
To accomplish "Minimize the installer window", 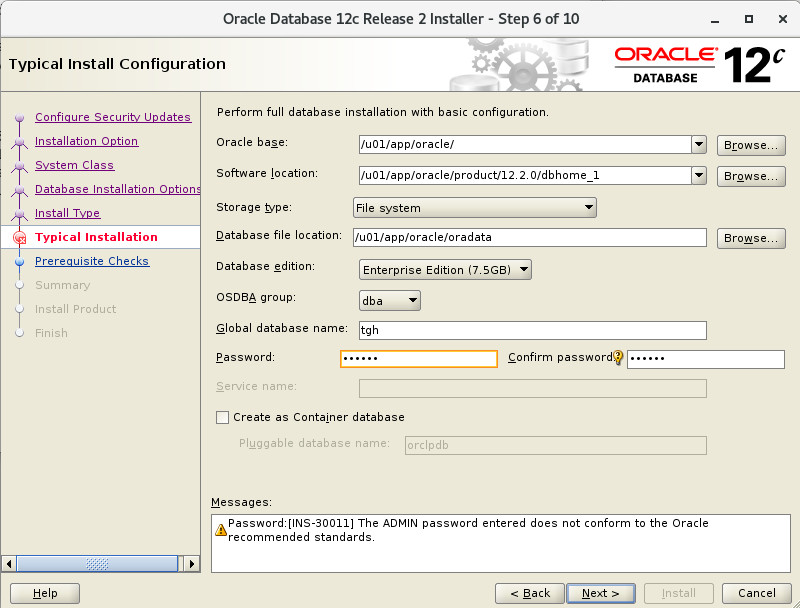I will [x=715, y=19].
